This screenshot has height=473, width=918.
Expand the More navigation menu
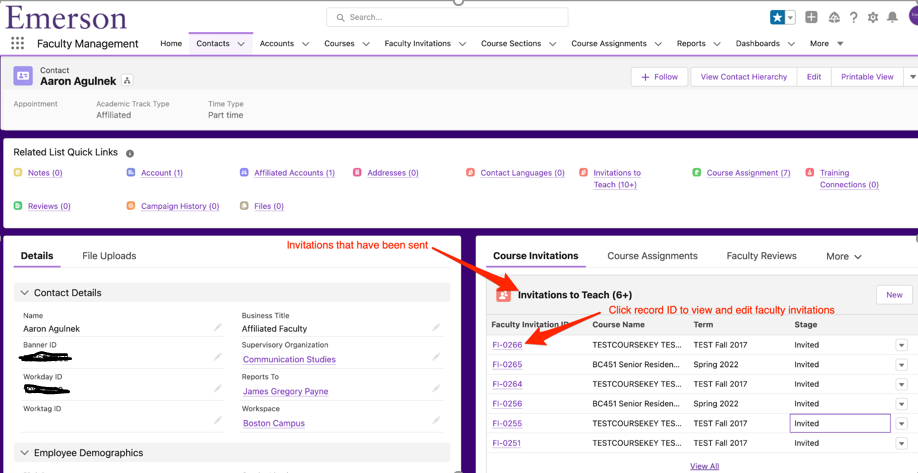click(x=826, y=44)
